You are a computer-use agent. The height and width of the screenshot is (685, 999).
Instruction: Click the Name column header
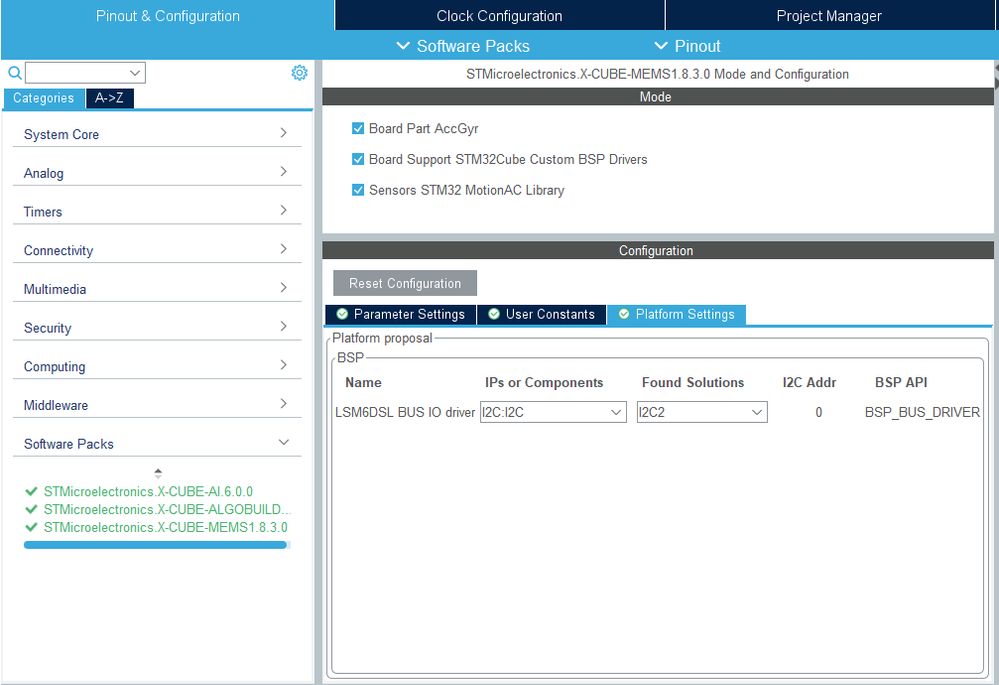point(363,382)
